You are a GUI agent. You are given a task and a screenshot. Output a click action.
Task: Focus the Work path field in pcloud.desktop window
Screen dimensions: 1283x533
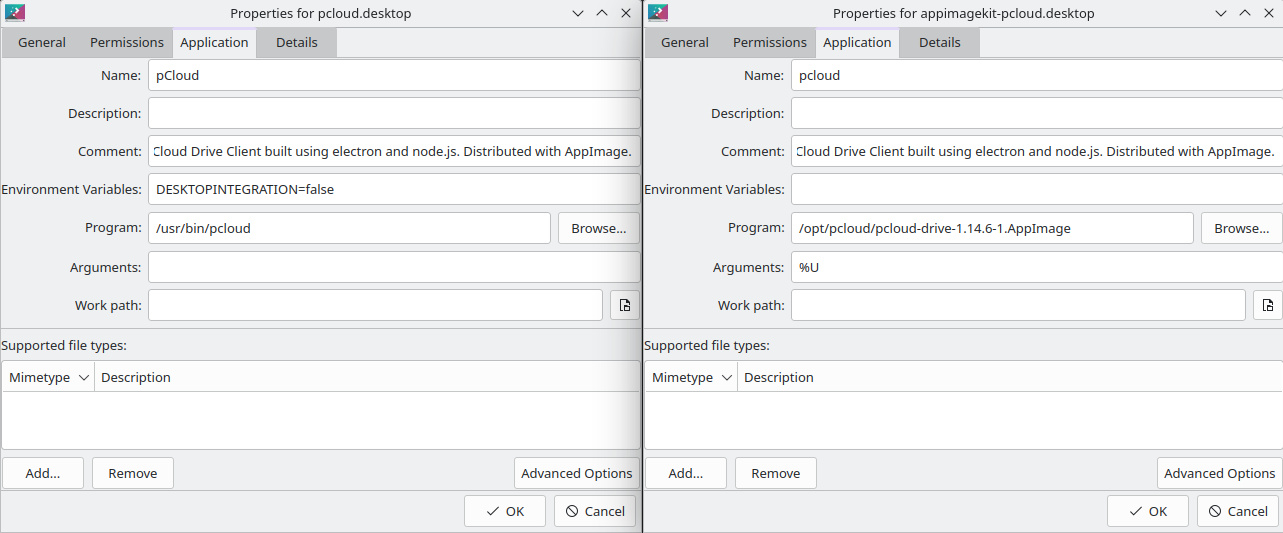coord(375,305)
